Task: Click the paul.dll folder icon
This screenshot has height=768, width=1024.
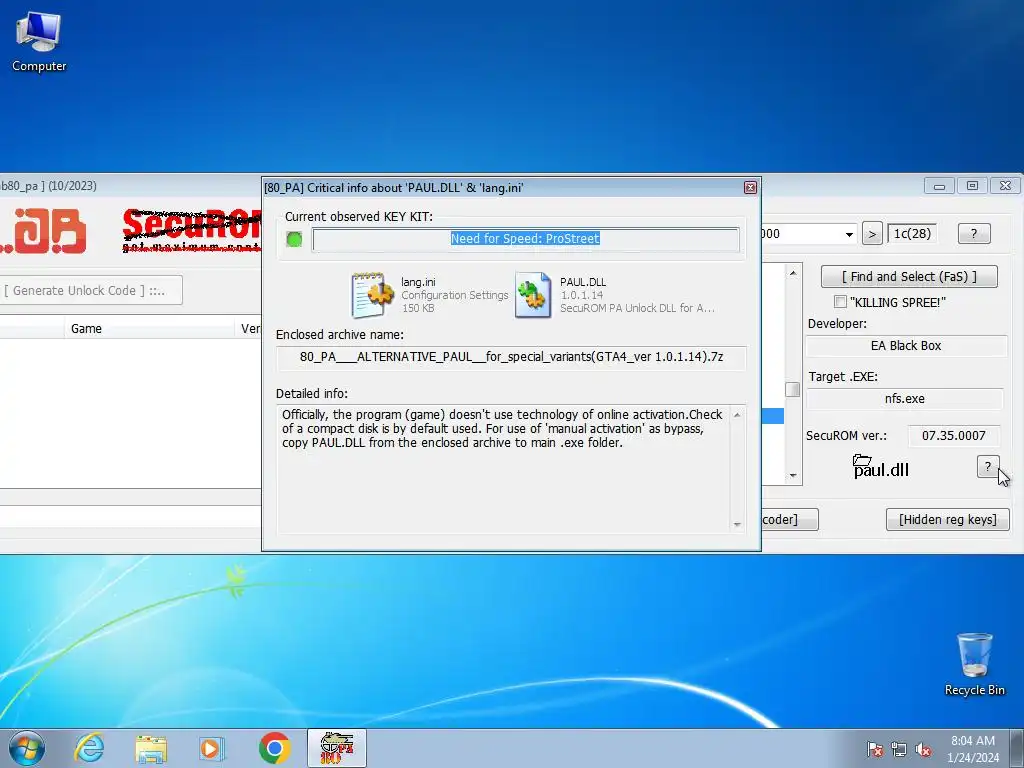Action: coord(862,460)
